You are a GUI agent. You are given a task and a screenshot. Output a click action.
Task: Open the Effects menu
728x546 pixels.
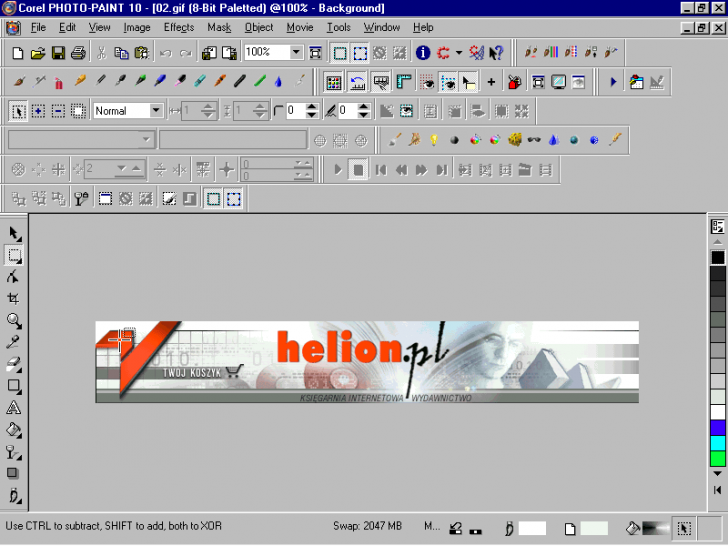coord(179,28)
